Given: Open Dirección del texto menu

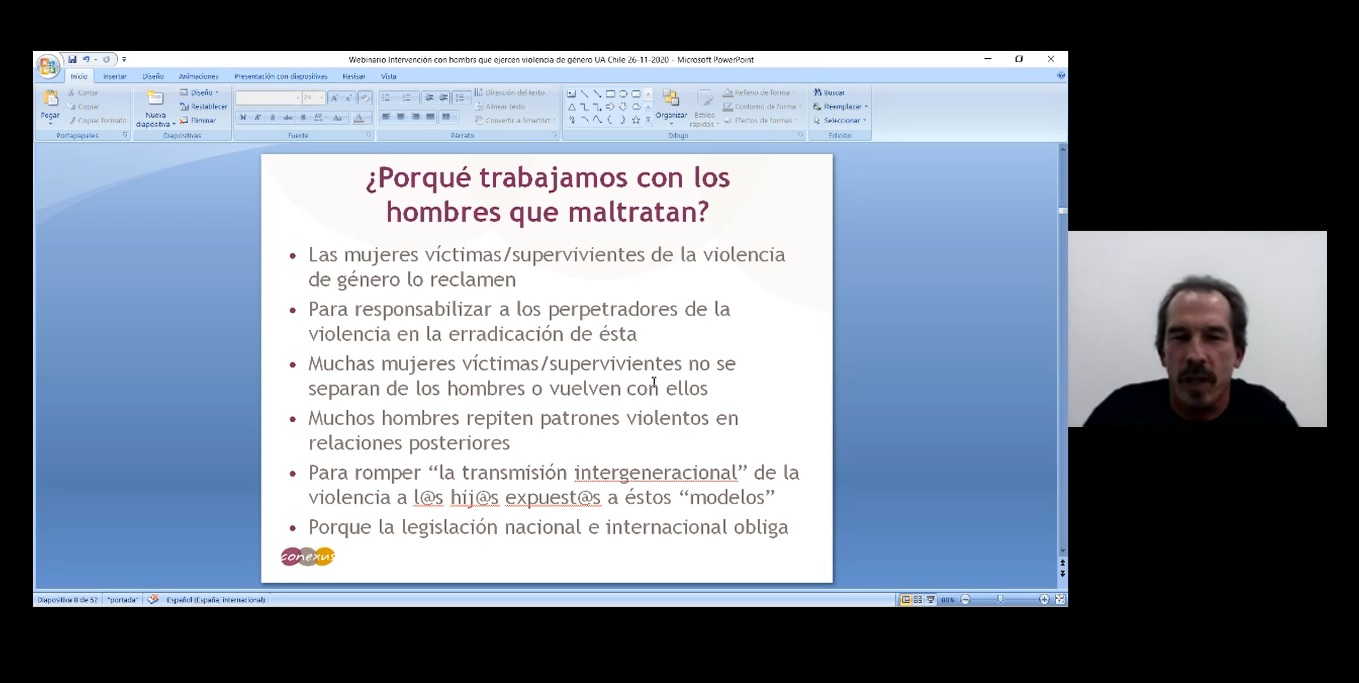Looking at the screenshot, I should (x=513, y=92).
